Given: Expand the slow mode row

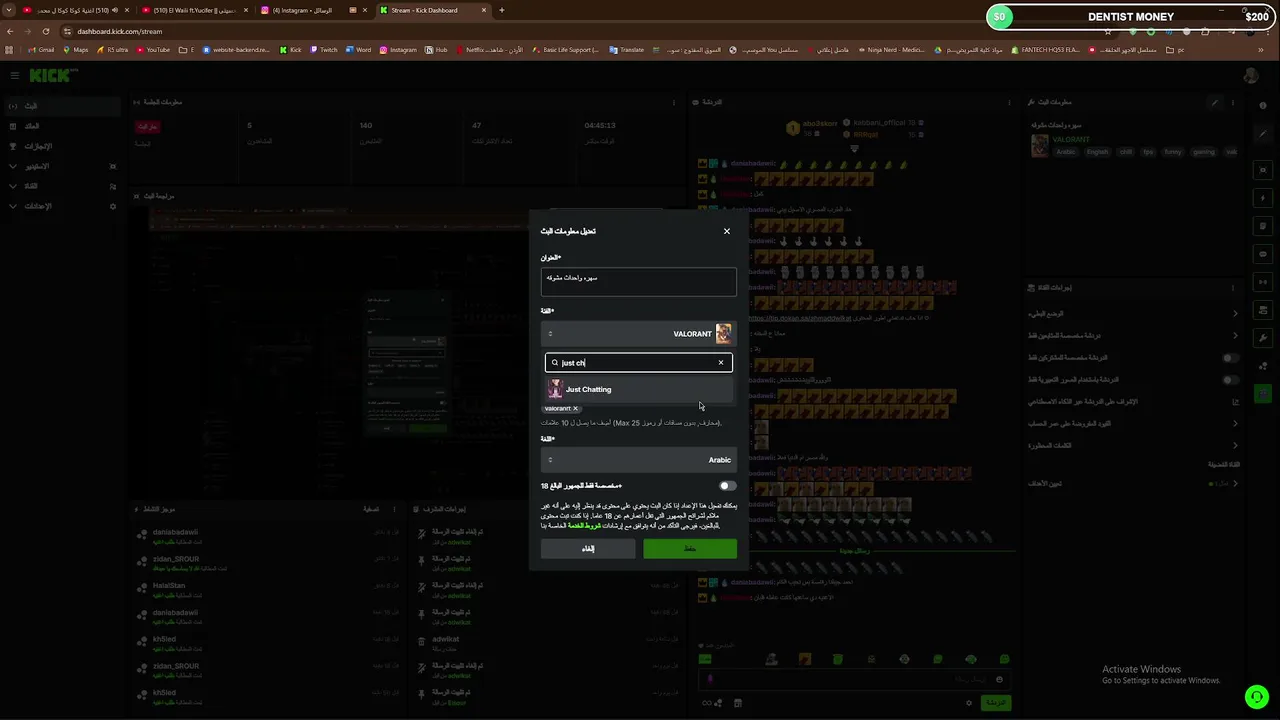Looking at the screenshot, I should tap(1133, 314).
